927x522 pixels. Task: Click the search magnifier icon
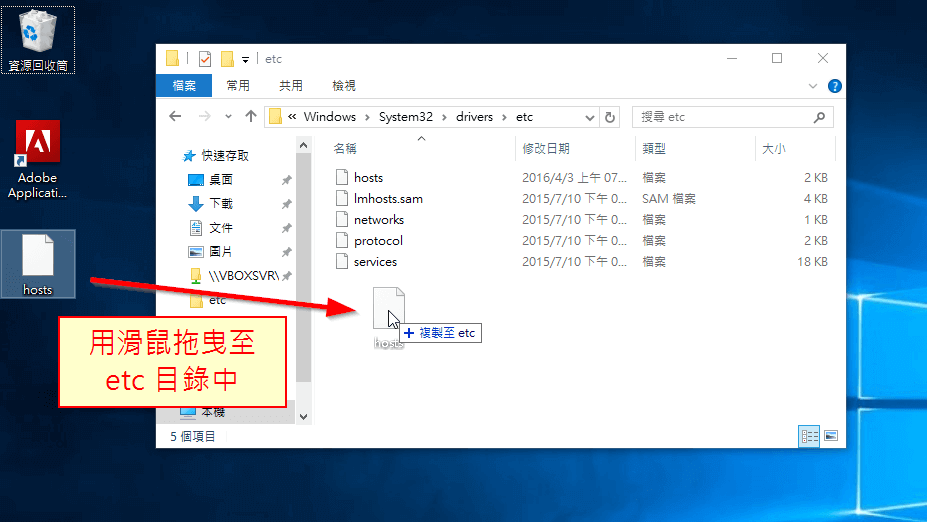(x=819, y=117)
